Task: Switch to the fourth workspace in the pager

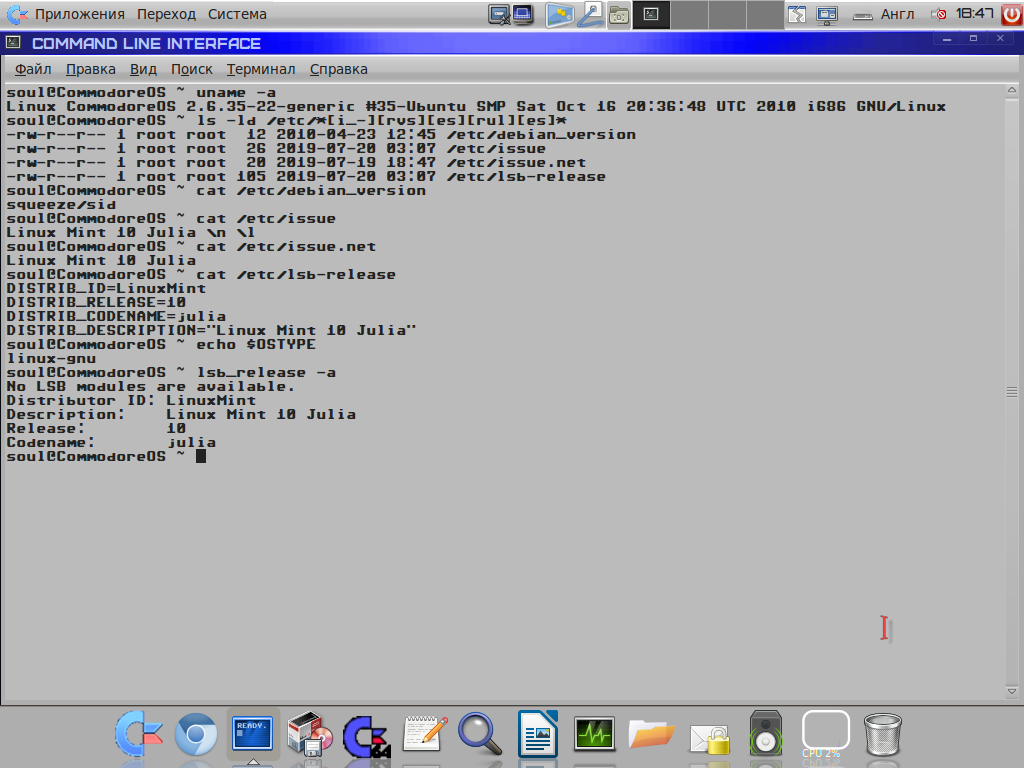Action: coord(765,14)
